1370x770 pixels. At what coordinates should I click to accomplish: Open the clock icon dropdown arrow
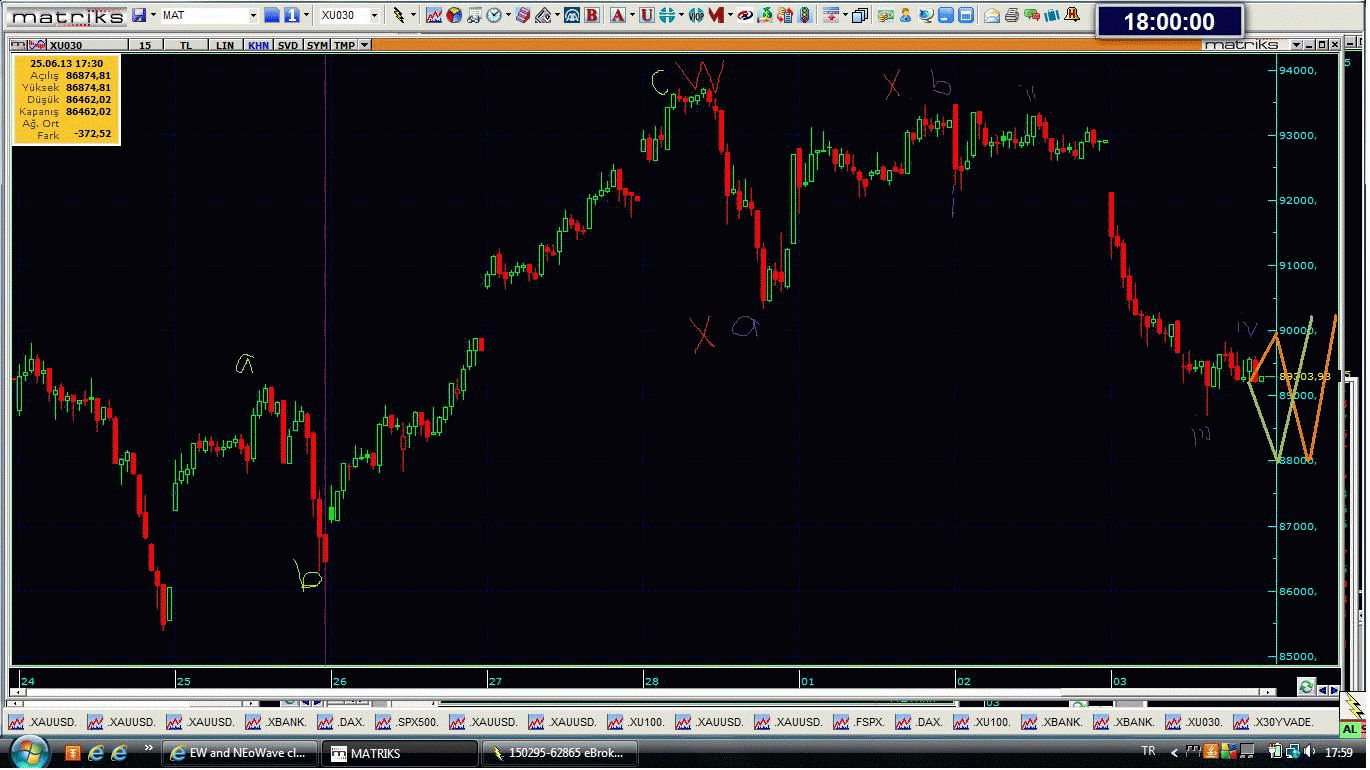pyautogui.click(x=508, y=15)
